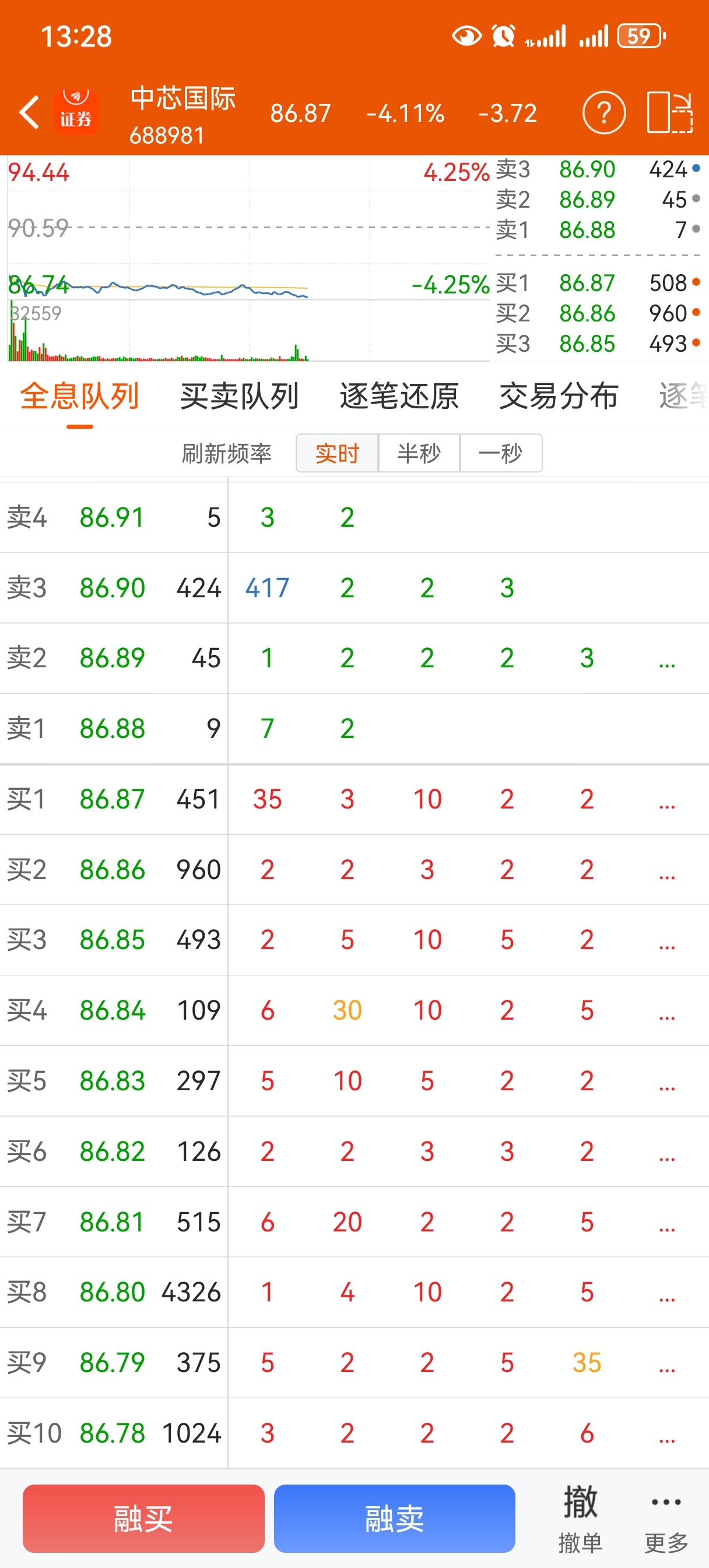Screen dimensions: 709x1568
Task: Tap change percentage -4.11% in header
Action: (x=405, y=113)
